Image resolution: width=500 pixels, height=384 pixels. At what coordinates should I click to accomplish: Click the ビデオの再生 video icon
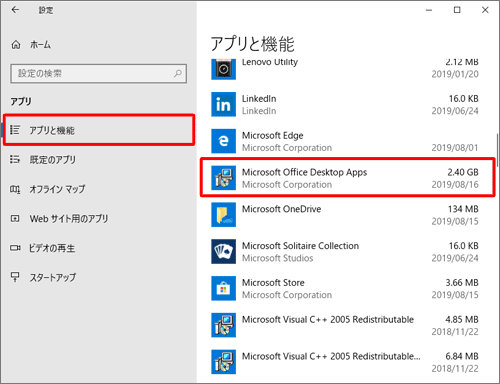(x=15, y=248)
